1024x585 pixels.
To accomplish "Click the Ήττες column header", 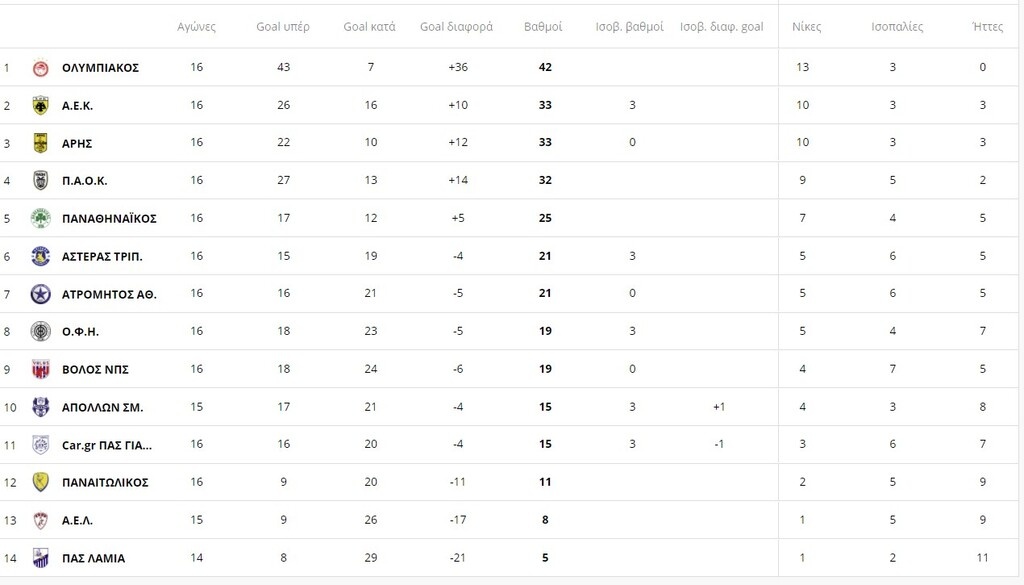I will [987, 27].
